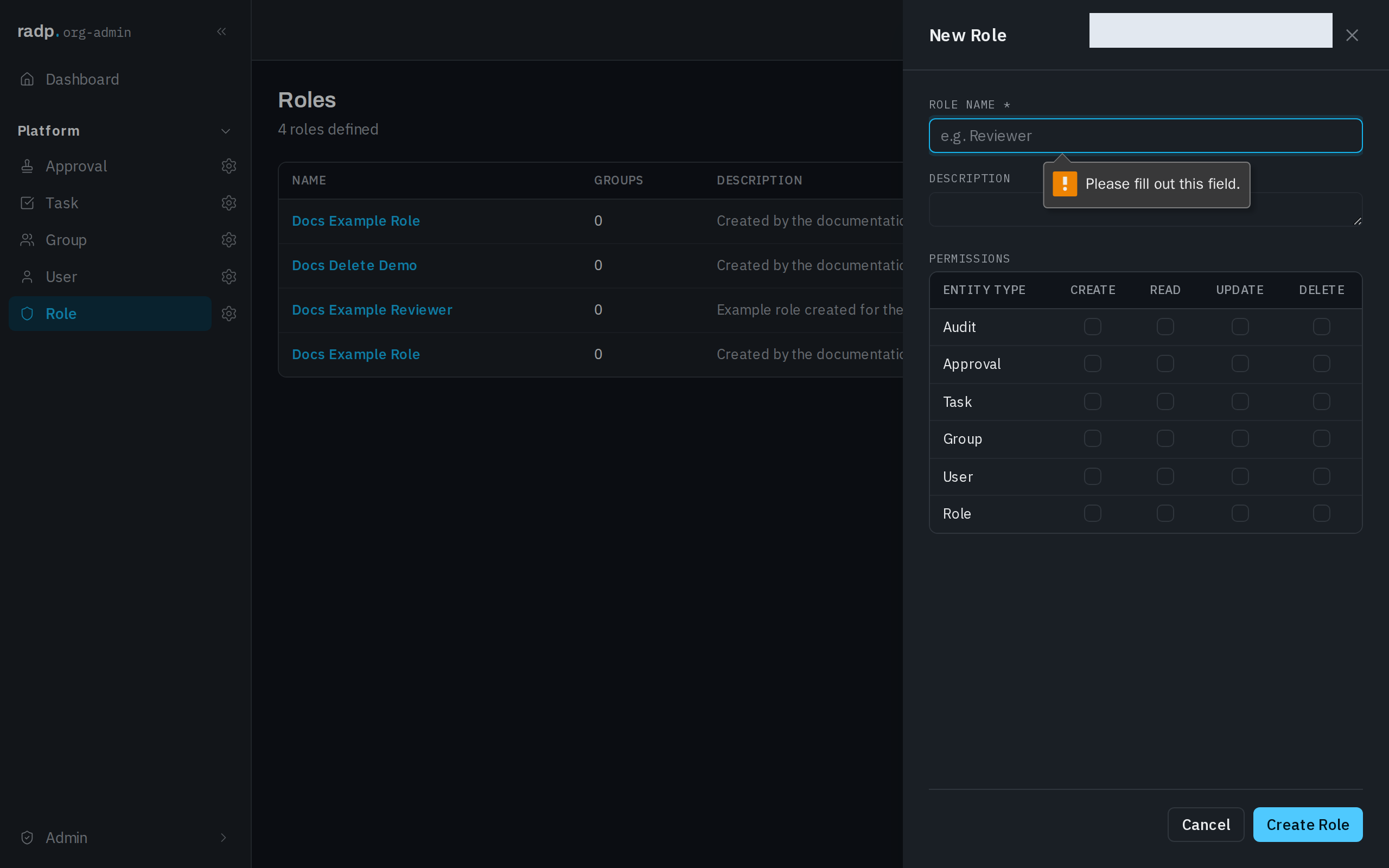Click the Create Role button
The width and height of the screenshot is (1389, 868).
[1308, 825]
